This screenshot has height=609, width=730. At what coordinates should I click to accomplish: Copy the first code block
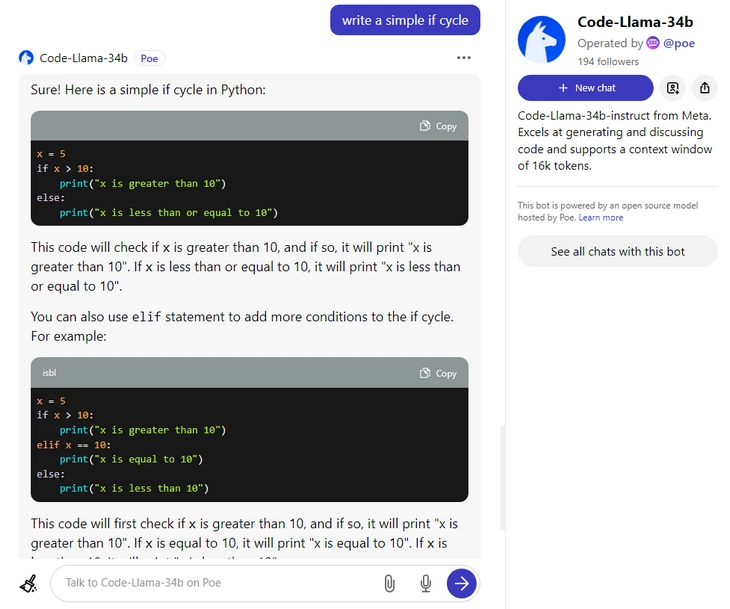[438, 126]
